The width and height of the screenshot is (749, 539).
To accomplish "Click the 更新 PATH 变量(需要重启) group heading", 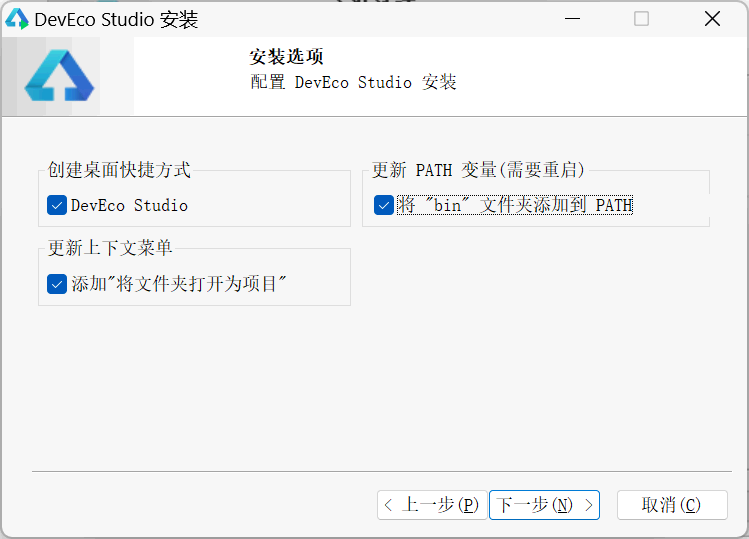I will pos(478,170).
